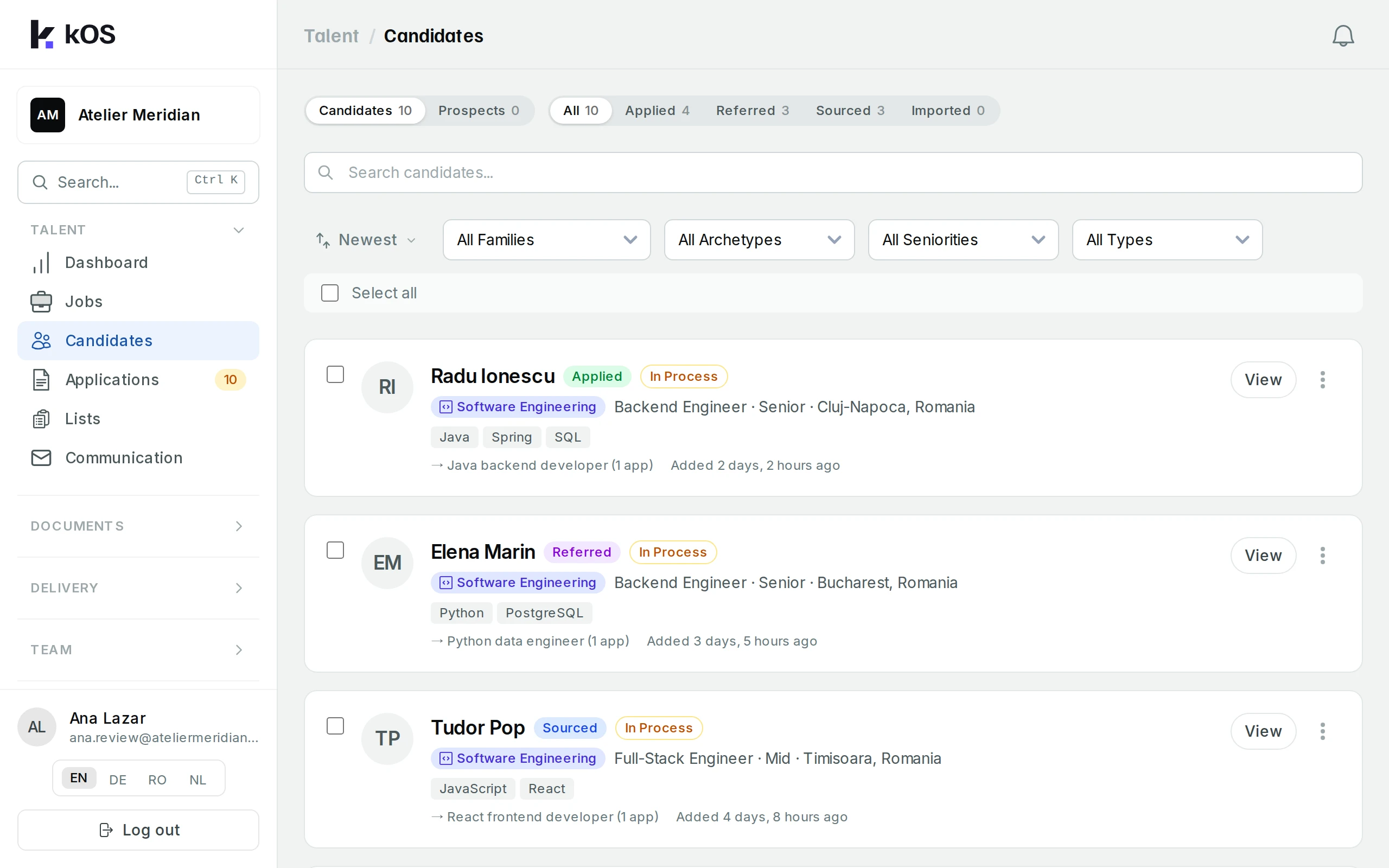The height and width of the screenshot is (868, 1389).
Task: Open notifications bell icon
Action: [x=1342, y=36]
